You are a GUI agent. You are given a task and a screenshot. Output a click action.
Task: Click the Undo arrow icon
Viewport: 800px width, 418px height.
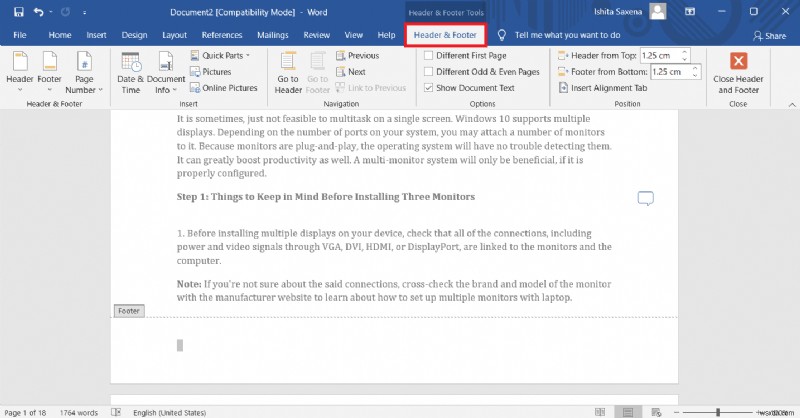coord(38,12)
